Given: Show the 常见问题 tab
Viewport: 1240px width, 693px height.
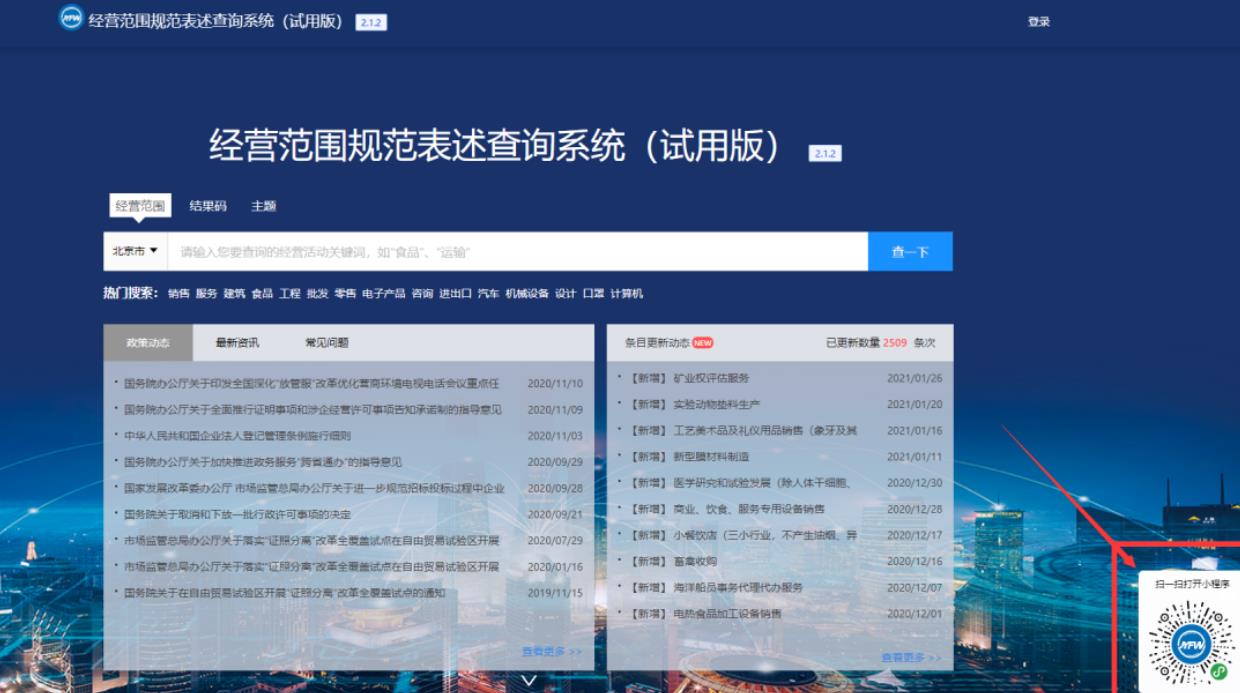Looking at the screenshot, I should click(327, 343).
